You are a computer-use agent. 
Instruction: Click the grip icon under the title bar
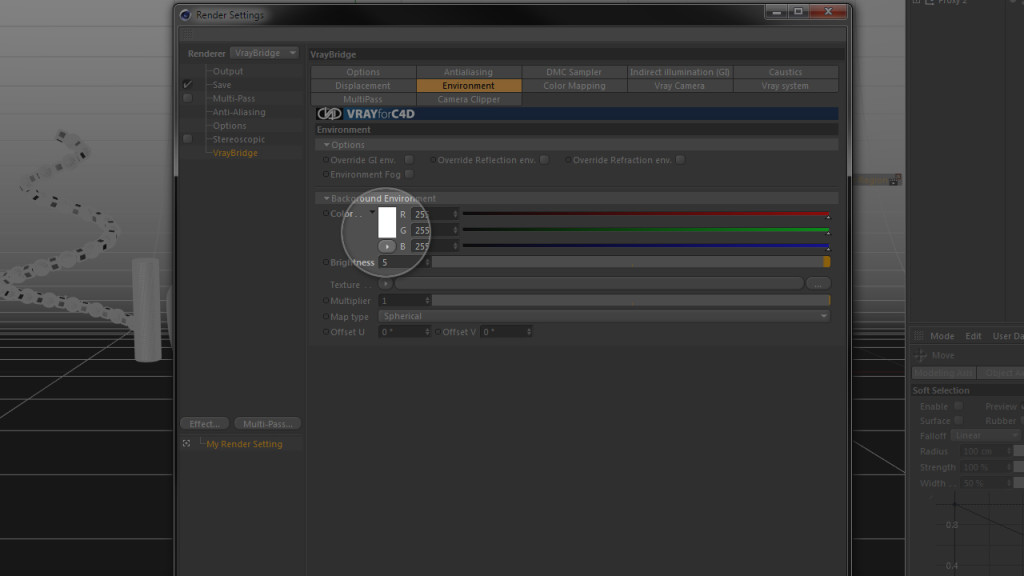[187, 34]
